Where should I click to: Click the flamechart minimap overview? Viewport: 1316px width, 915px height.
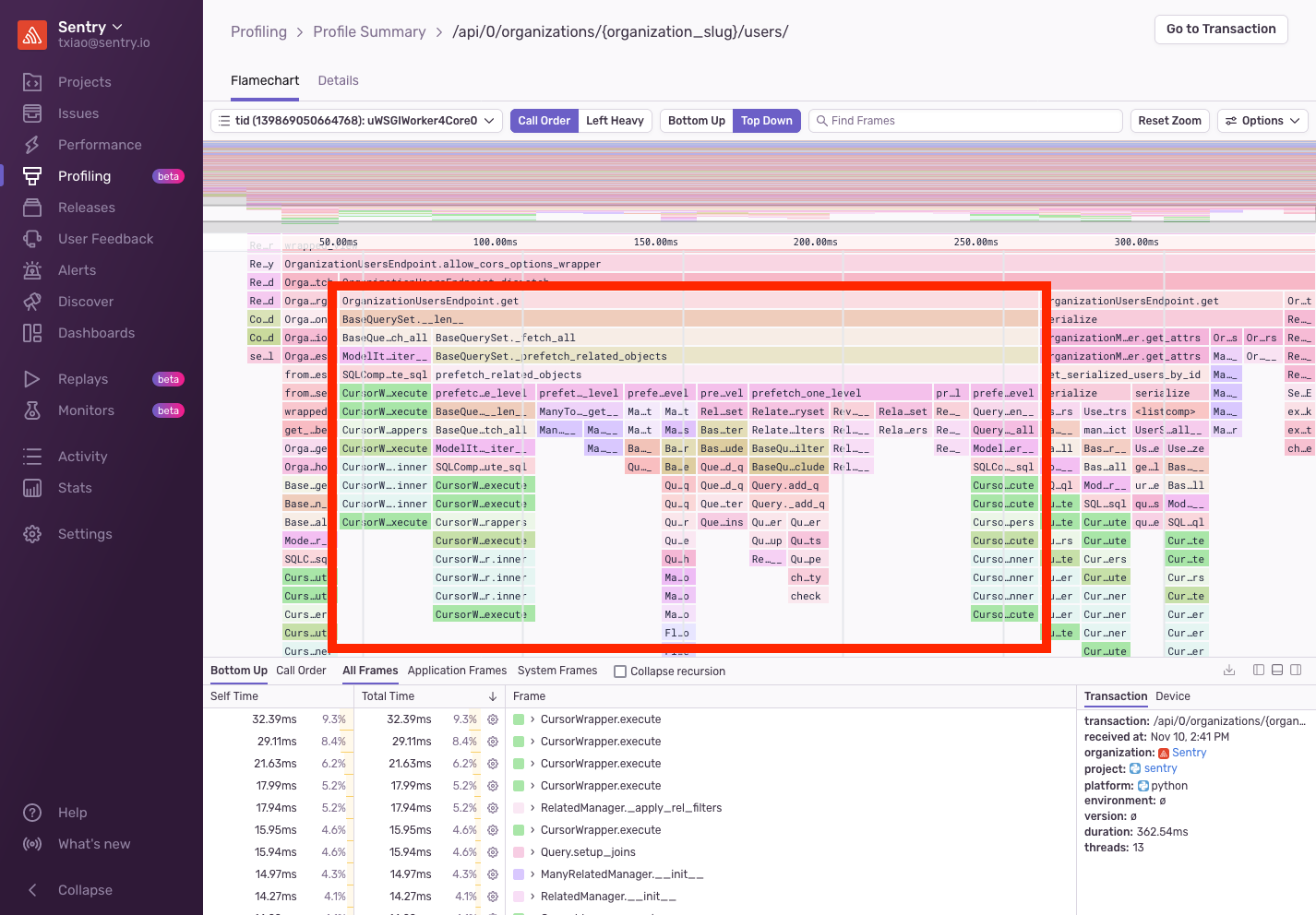(760, 182)
